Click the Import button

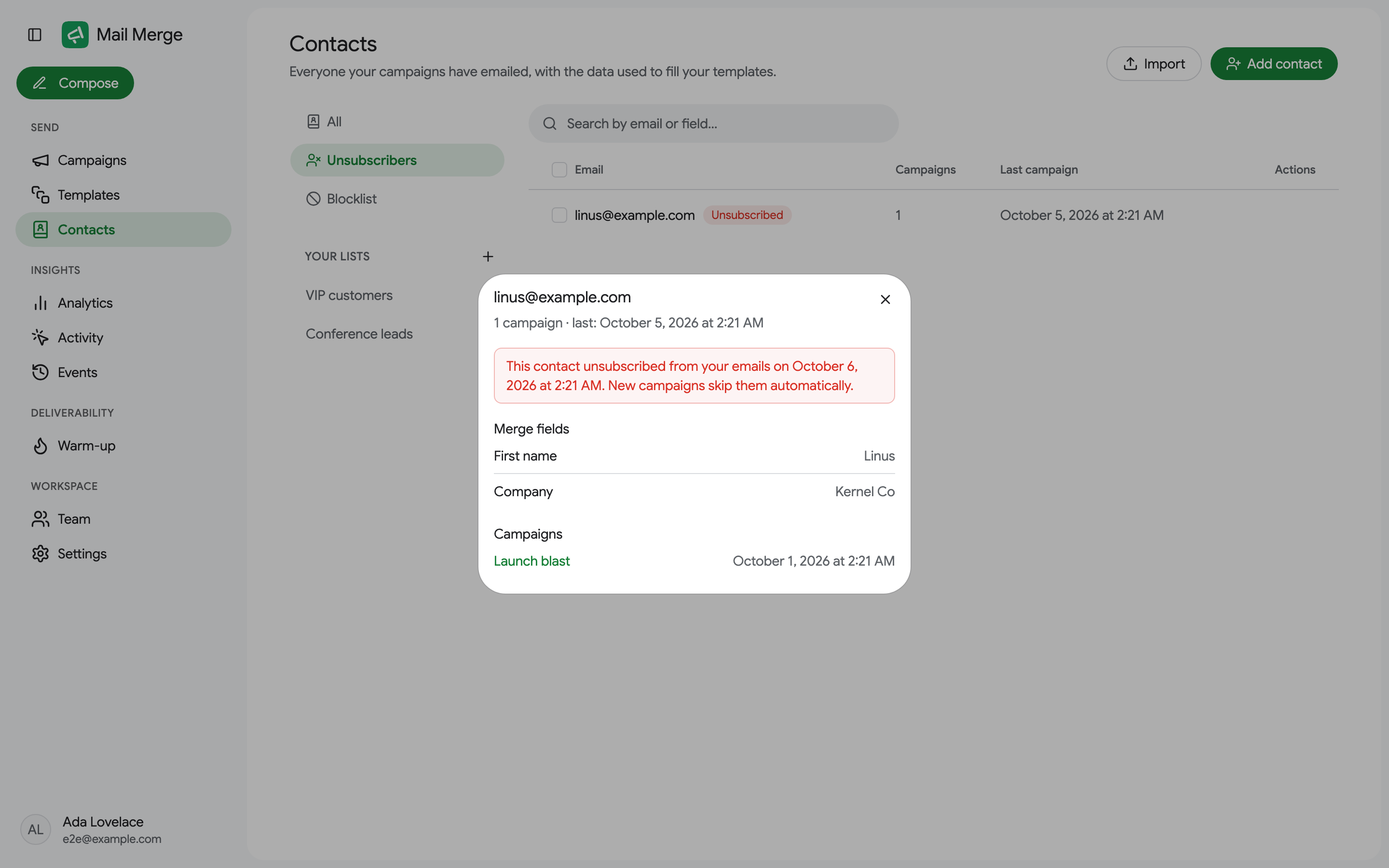pos(1154,64)
